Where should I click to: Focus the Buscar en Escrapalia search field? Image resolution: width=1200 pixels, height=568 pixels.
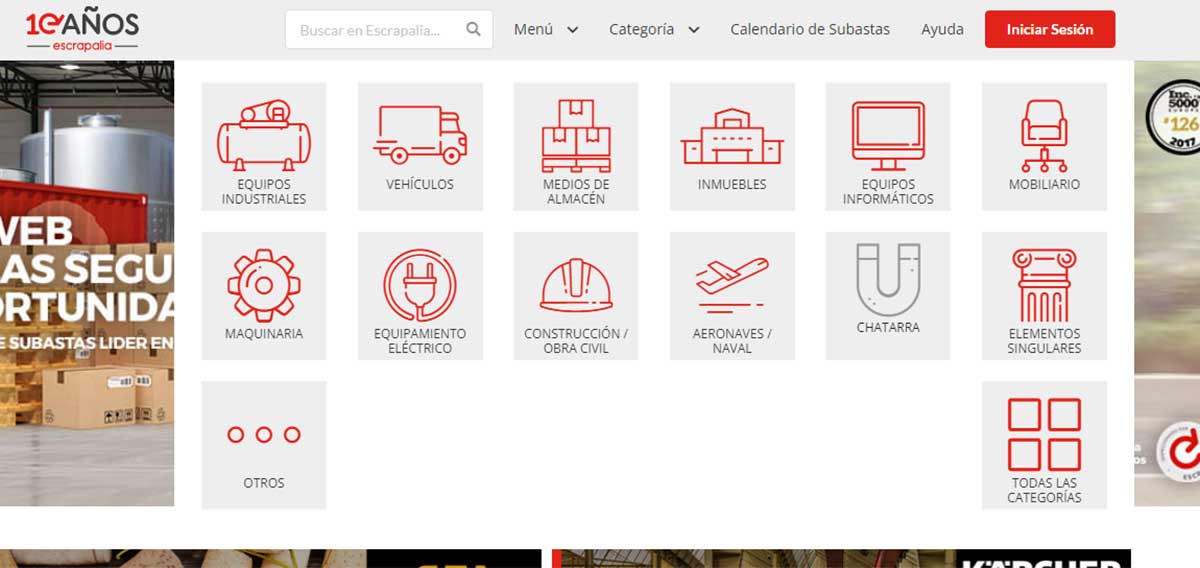click(378, 30)
